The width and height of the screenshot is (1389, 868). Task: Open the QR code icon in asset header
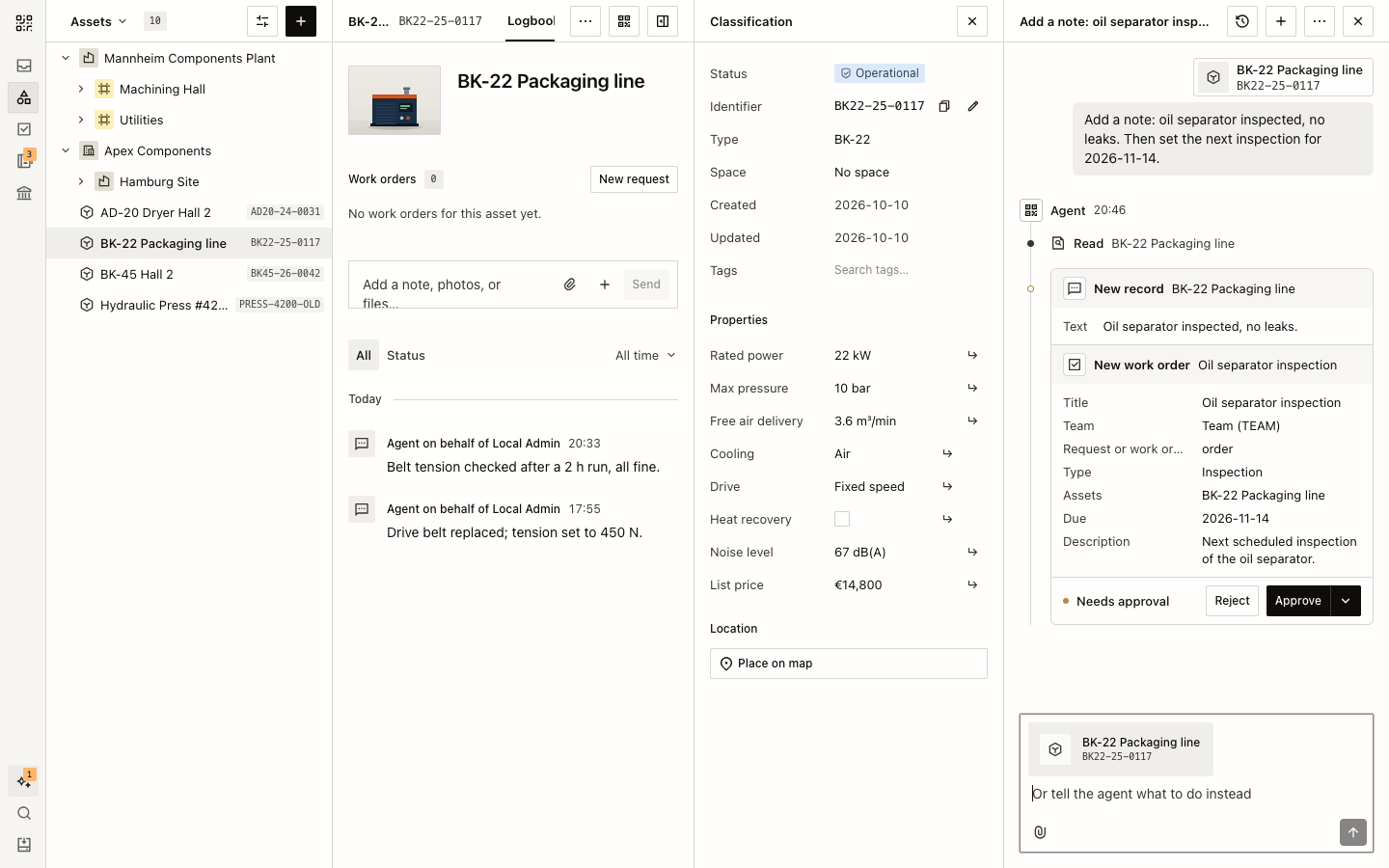pos(624,21)
